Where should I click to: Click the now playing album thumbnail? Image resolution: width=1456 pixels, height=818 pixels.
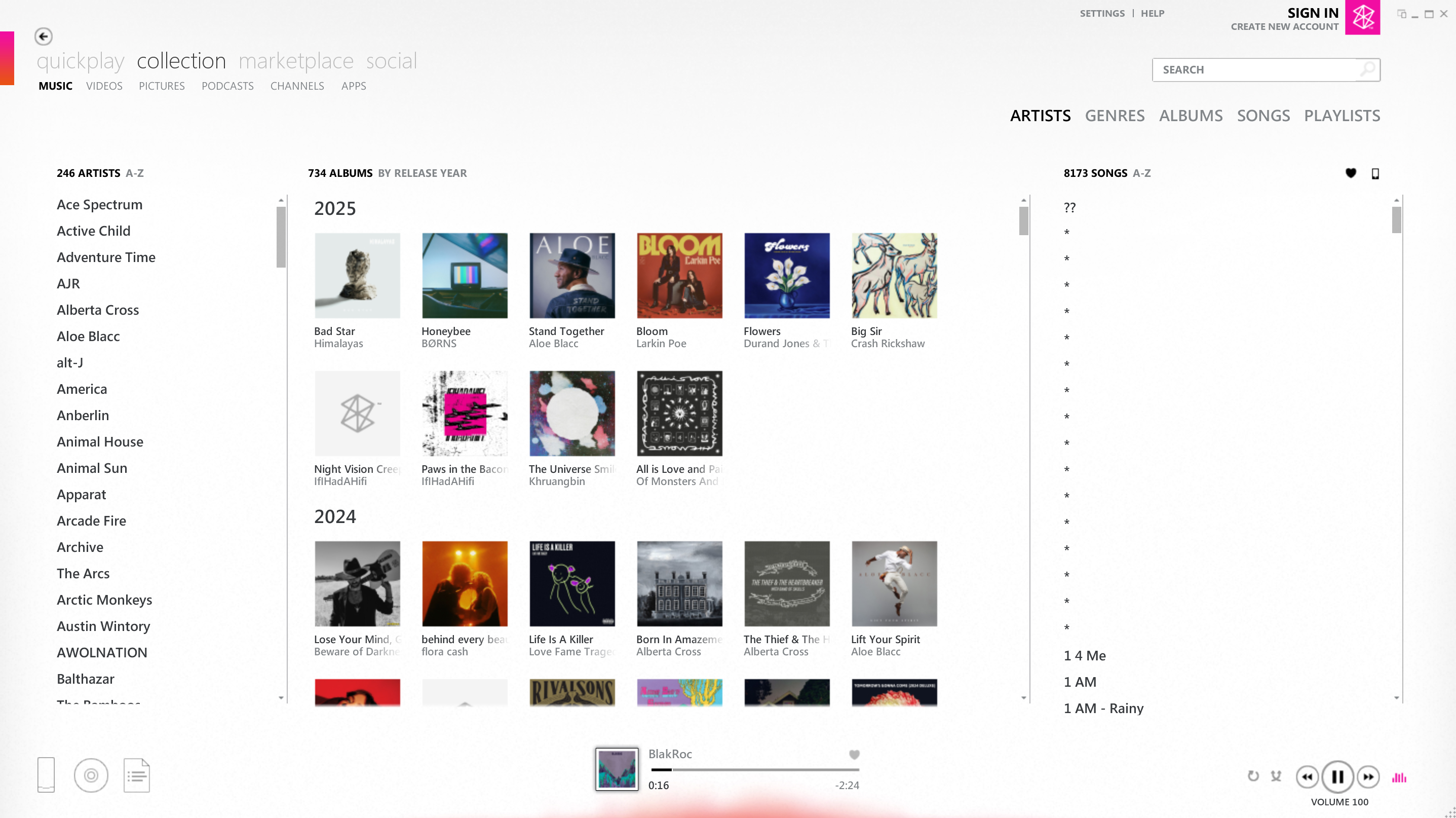tap(617, 769)
